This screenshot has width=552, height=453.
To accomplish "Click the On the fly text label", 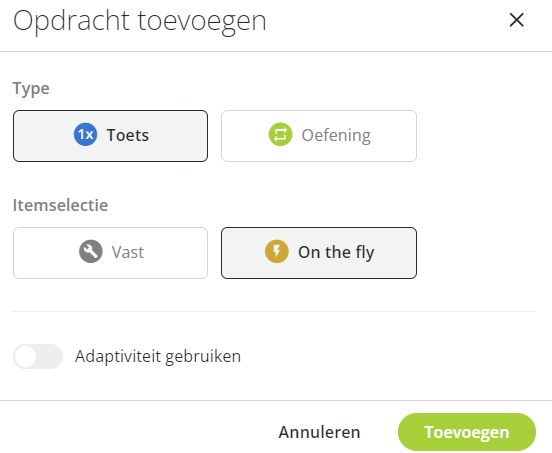I will 336,253.
